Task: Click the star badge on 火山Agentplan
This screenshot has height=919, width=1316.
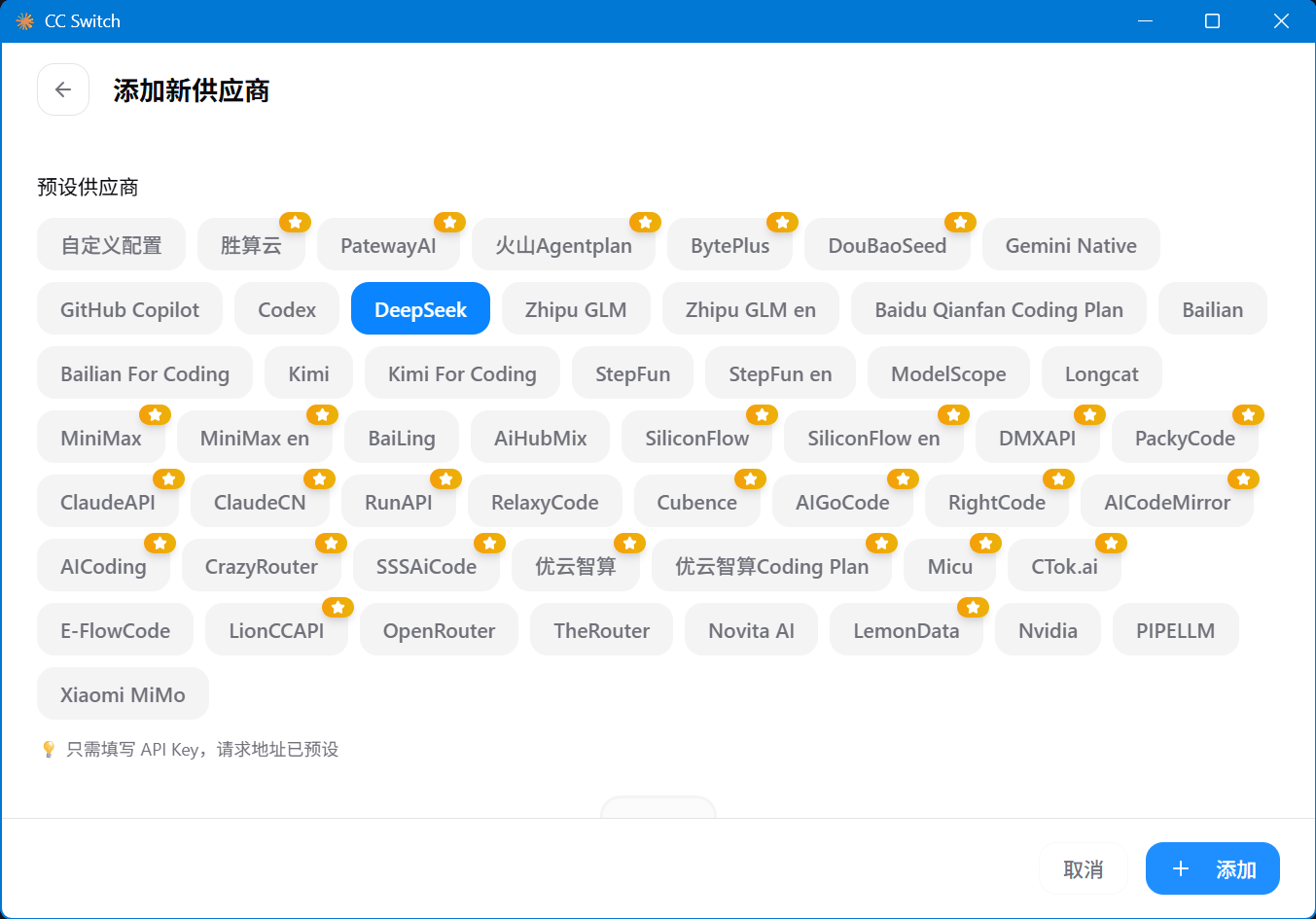Action: (x=645, y=223)
